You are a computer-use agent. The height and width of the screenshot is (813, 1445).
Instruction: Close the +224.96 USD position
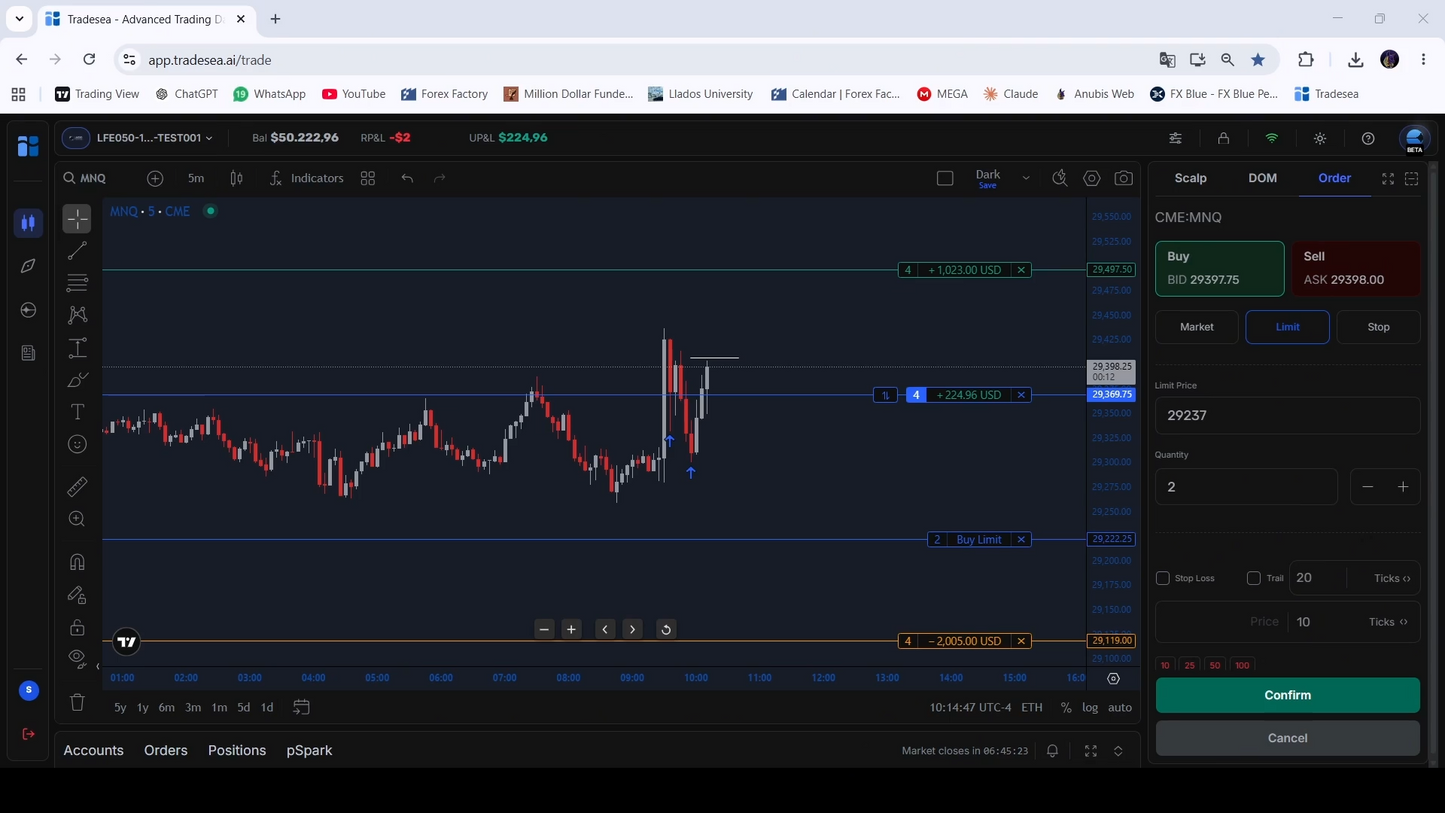coord(1021,395)
